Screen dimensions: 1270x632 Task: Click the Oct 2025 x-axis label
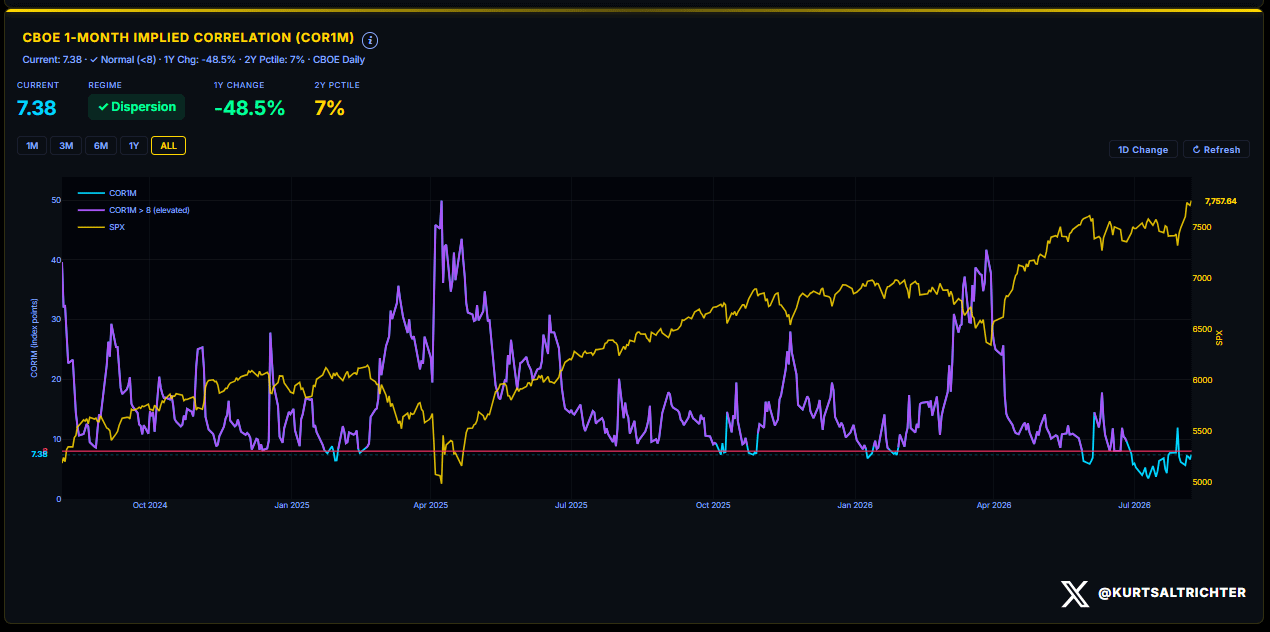[713, 505]
